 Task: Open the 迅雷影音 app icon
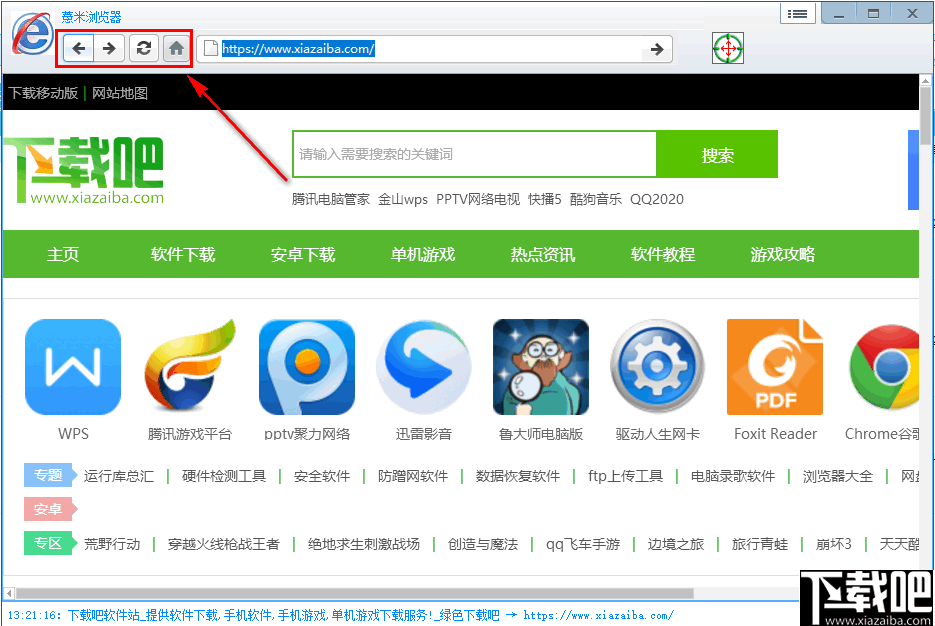(x=423, y=367)
